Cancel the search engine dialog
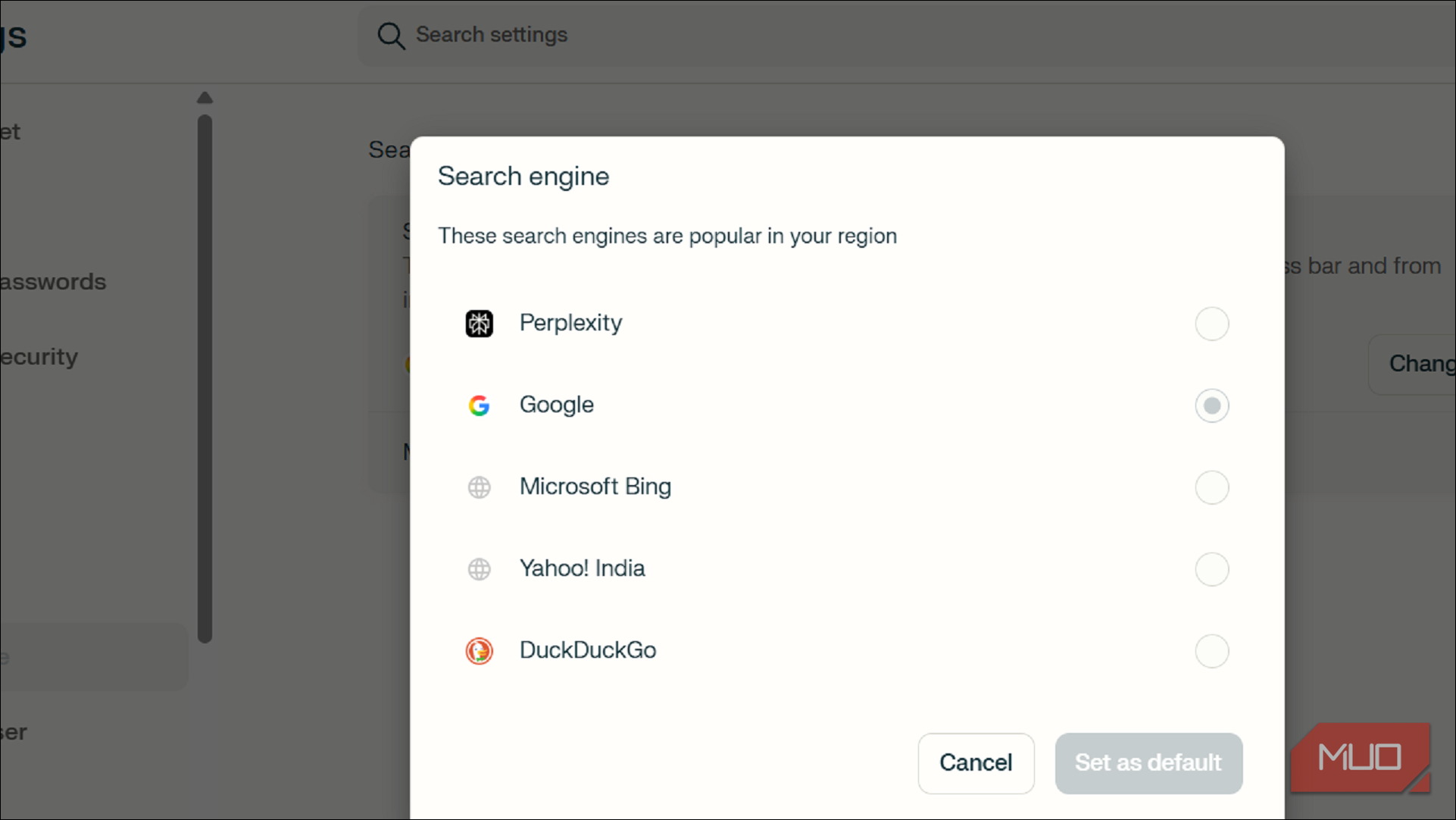 point(976,763)
